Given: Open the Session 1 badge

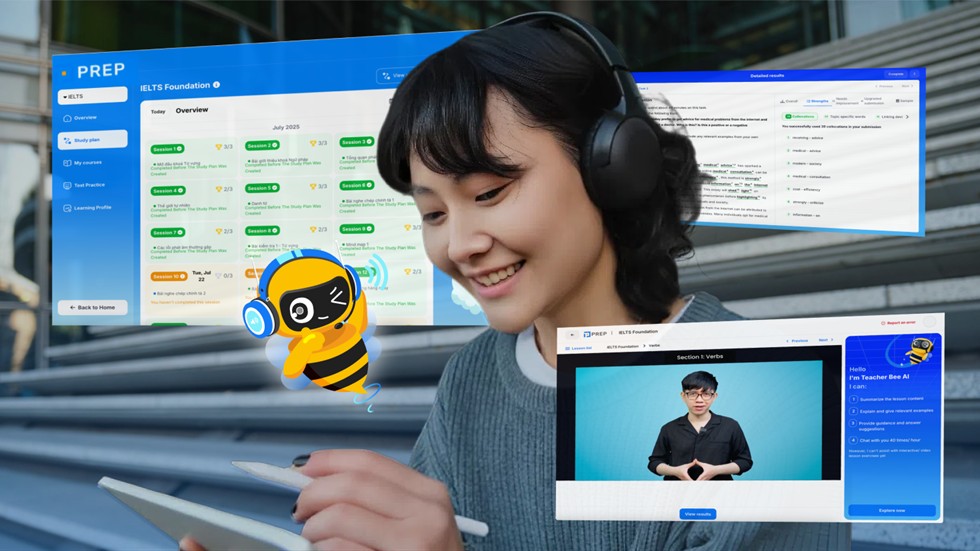Looking at the screenshot, I should [x=167, y=149].
